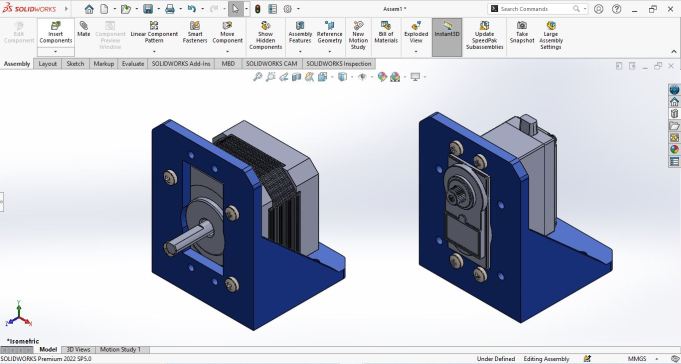Viewport: 681px width, 364px height.
Task: Open View Orientation icon
Action: (x=322, y=77)
